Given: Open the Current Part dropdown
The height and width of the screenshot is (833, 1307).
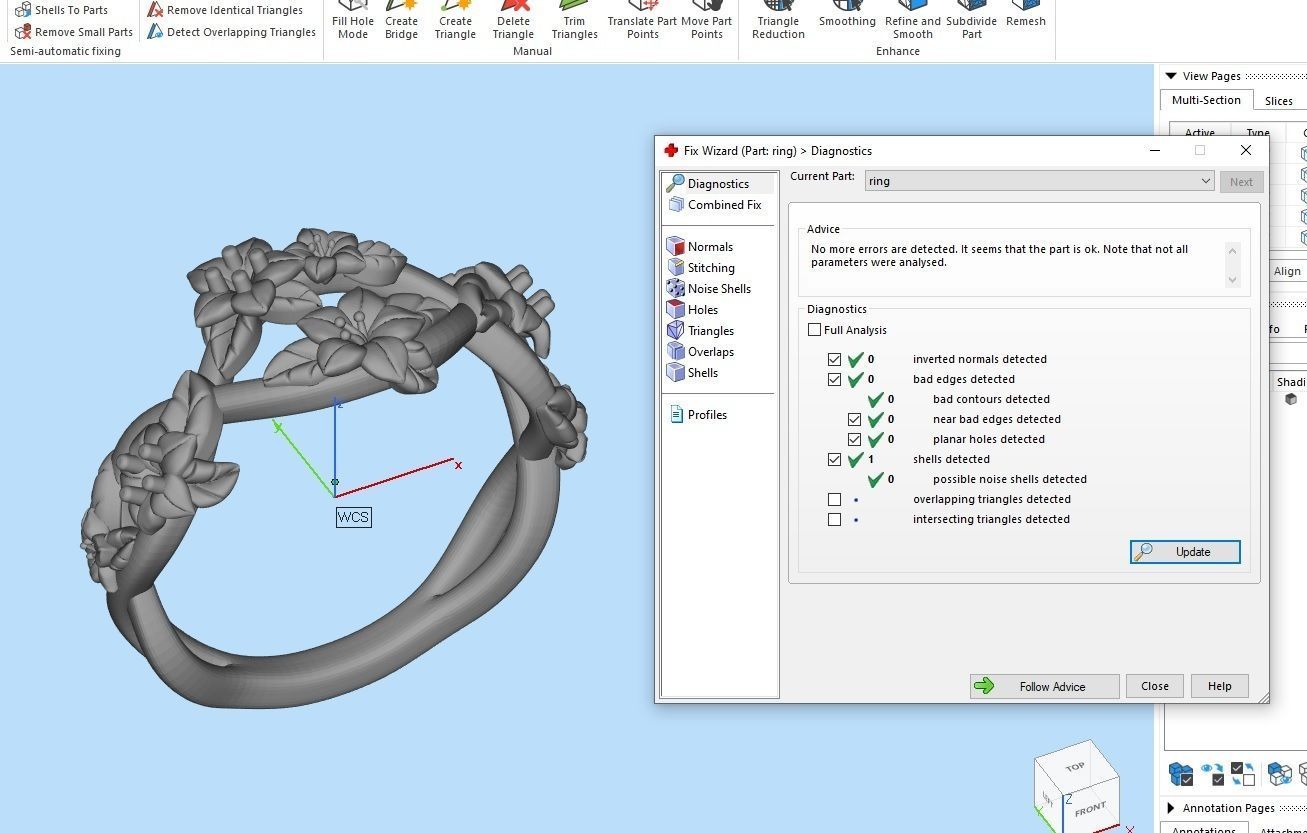Looking at the screenshot, I should (x=1040, y=181).
